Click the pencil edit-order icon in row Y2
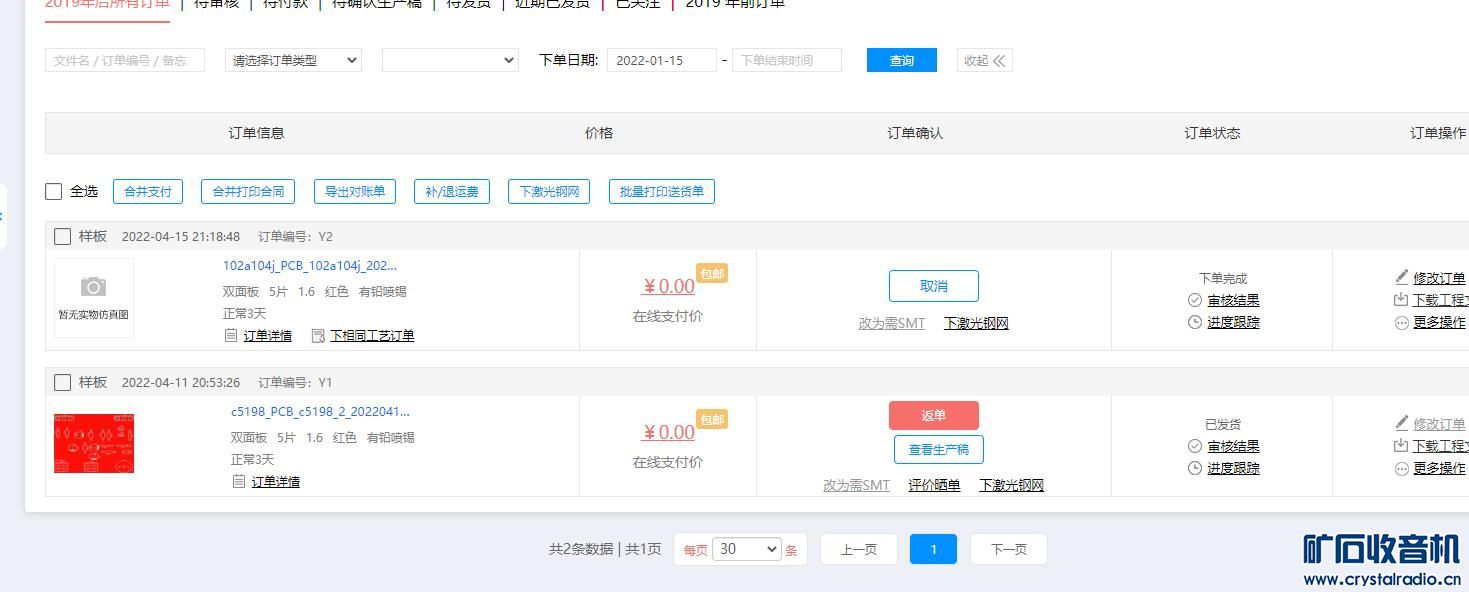This screenshot has height=592, width=1469. click(1402, 277)
